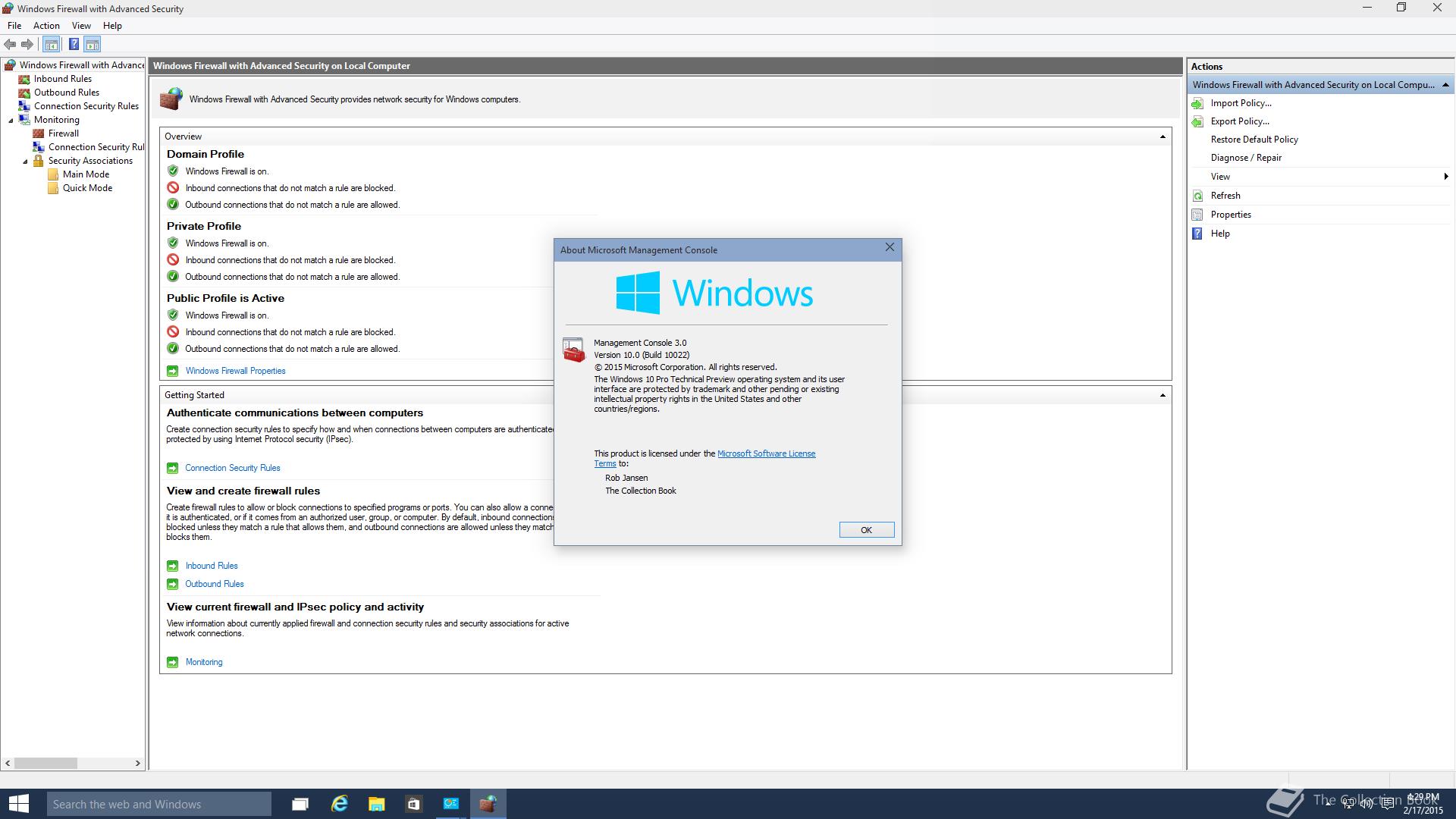Click the arrow icon beside Monitoring link

pos(172,662)
